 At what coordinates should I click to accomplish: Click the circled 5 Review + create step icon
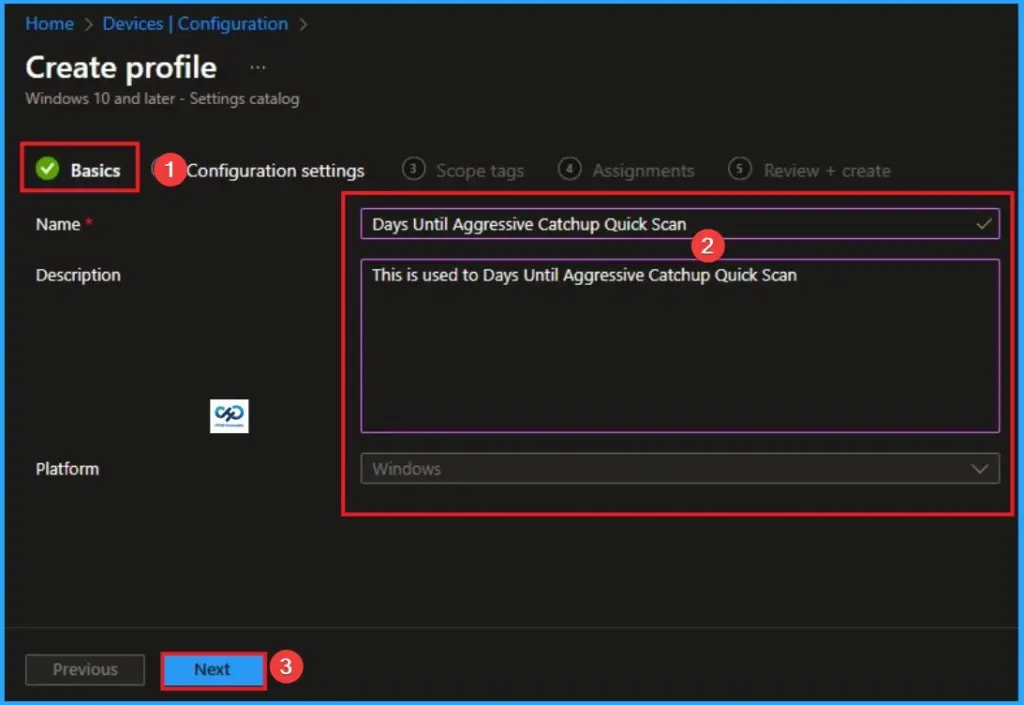tap(740, 170)
